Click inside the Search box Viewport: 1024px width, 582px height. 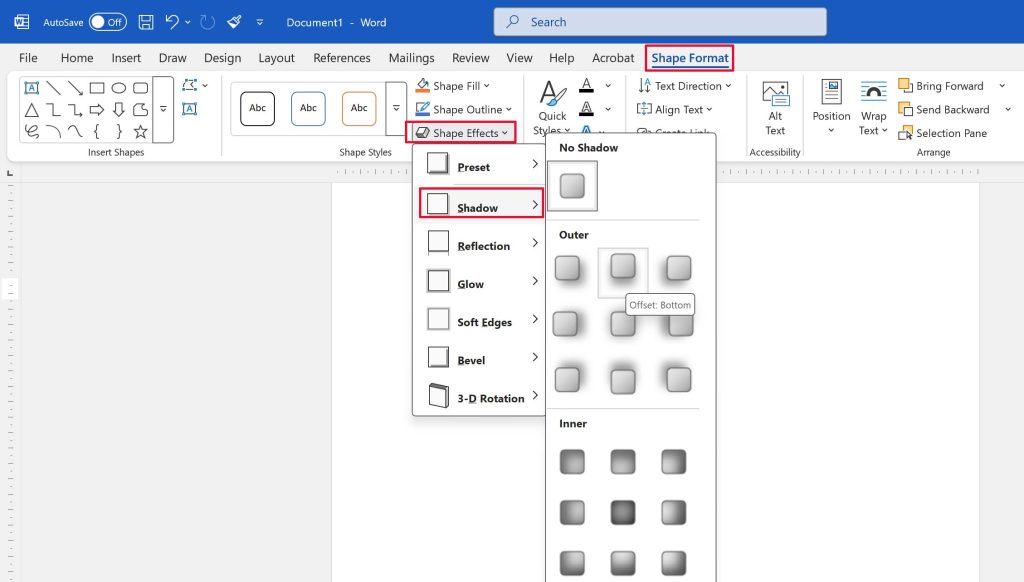coord(660,21)
